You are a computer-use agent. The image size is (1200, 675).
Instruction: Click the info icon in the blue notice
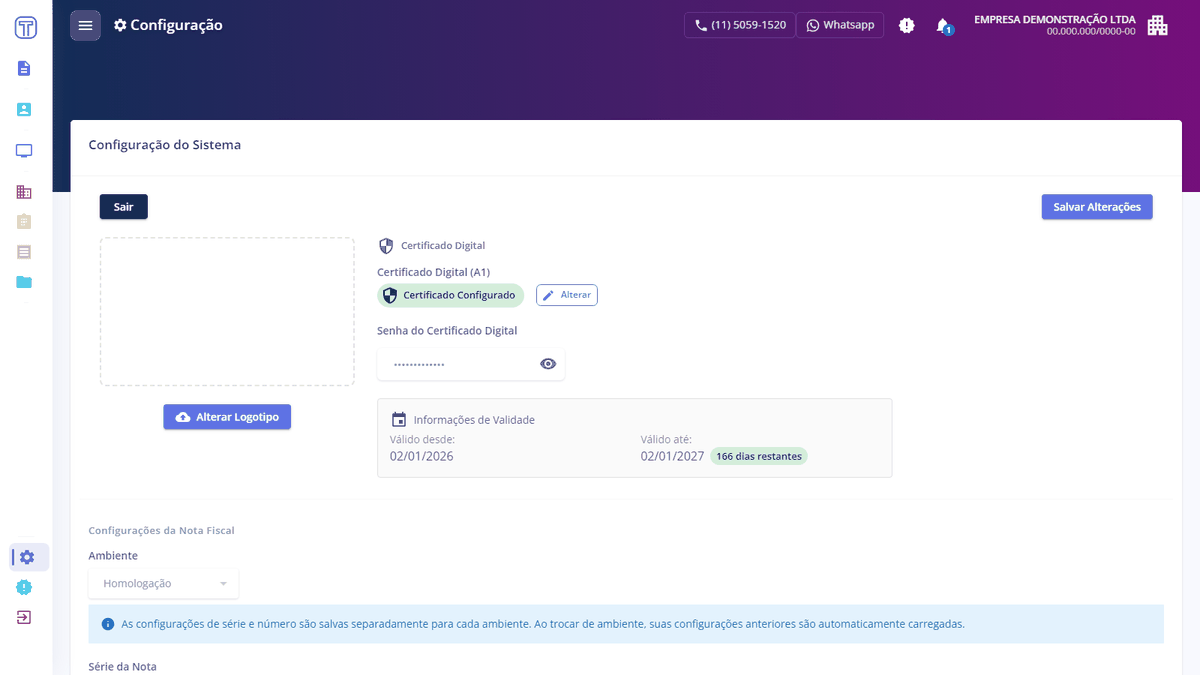pyautogui.click(x=108, y=624)
